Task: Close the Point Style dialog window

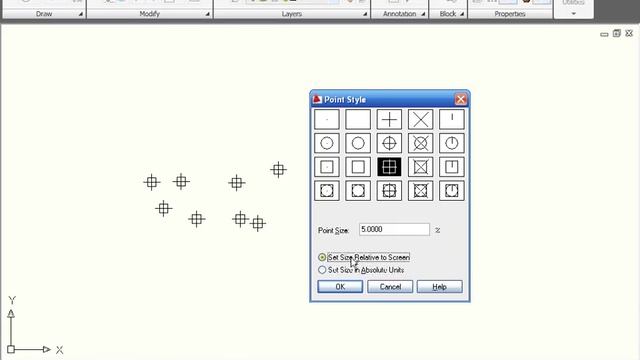Action: (461, 99)
